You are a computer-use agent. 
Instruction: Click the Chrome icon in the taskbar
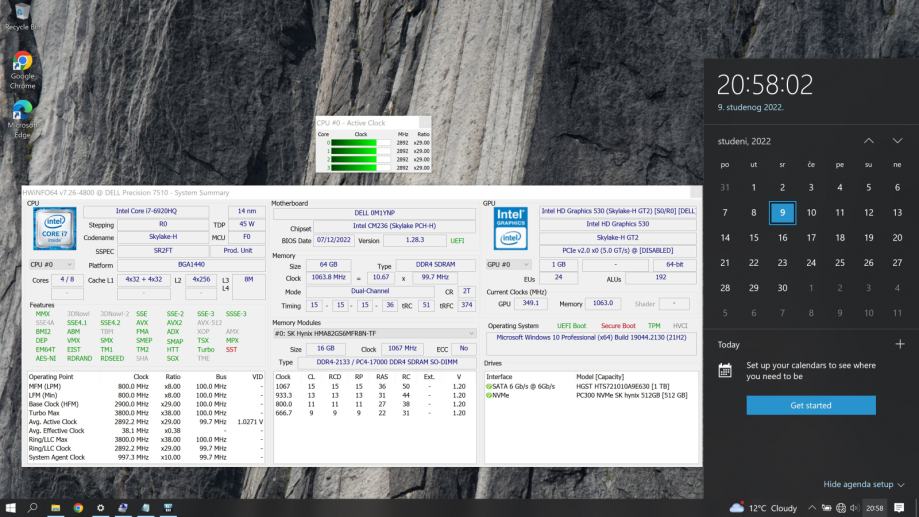pyautogui.click(x=78, y=507)
